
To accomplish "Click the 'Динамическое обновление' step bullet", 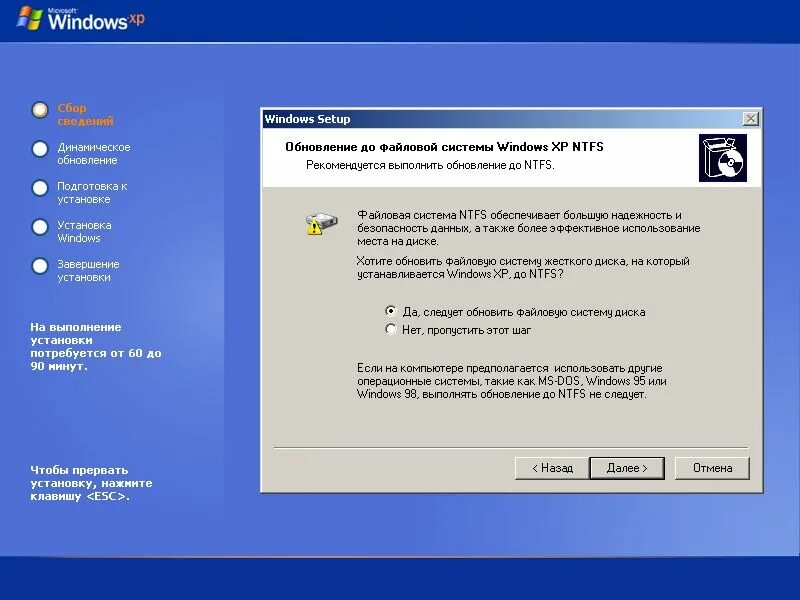I will click(40, 149).
